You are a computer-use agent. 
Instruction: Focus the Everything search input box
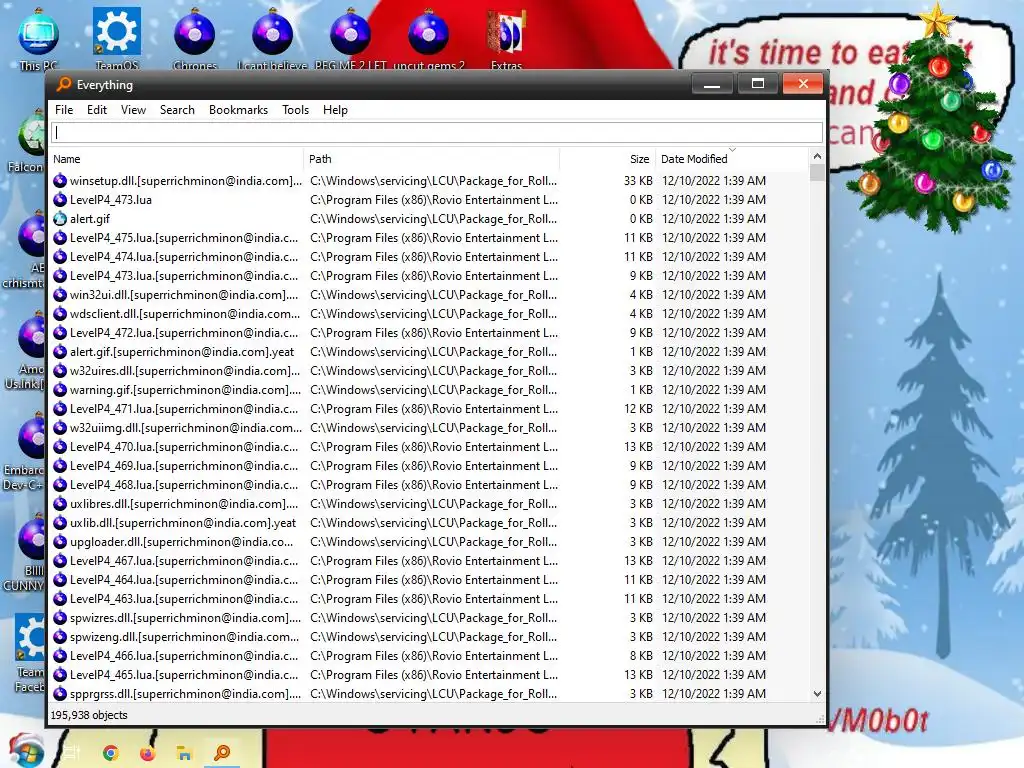(437, 133)
